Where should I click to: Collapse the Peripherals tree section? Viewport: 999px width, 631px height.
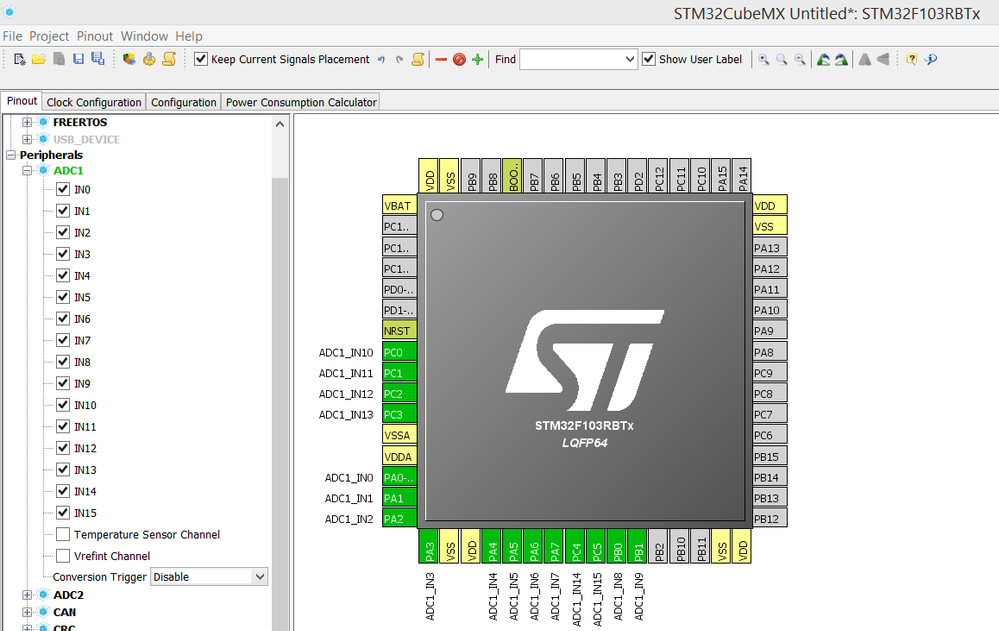(x=11, y=155)
